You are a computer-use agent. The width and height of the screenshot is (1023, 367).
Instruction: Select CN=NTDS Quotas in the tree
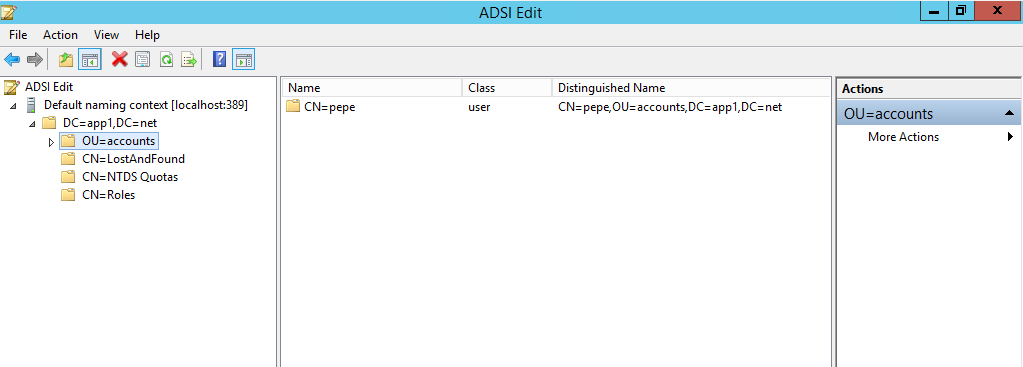click(130, 177)
